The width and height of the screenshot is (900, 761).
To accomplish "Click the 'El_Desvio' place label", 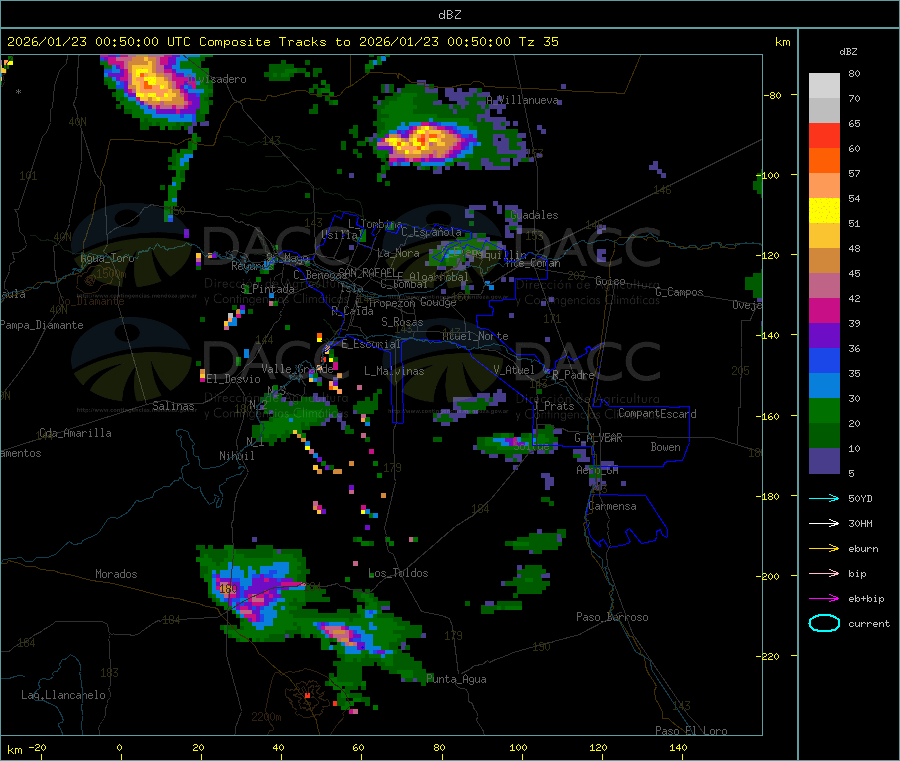I will coord(233,379).
